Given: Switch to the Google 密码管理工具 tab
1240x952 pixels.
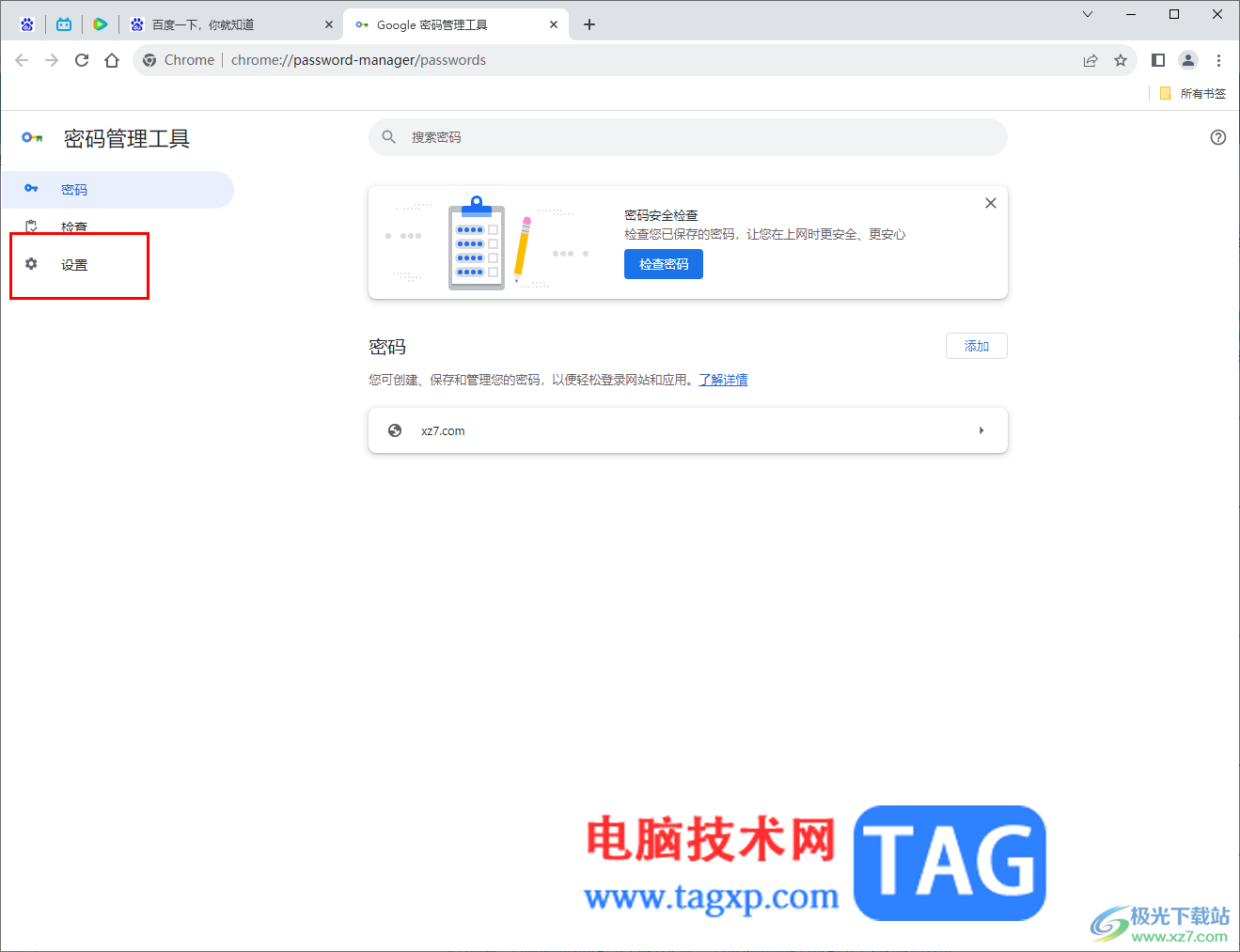Looking at the screenshot, I should 456,24.
